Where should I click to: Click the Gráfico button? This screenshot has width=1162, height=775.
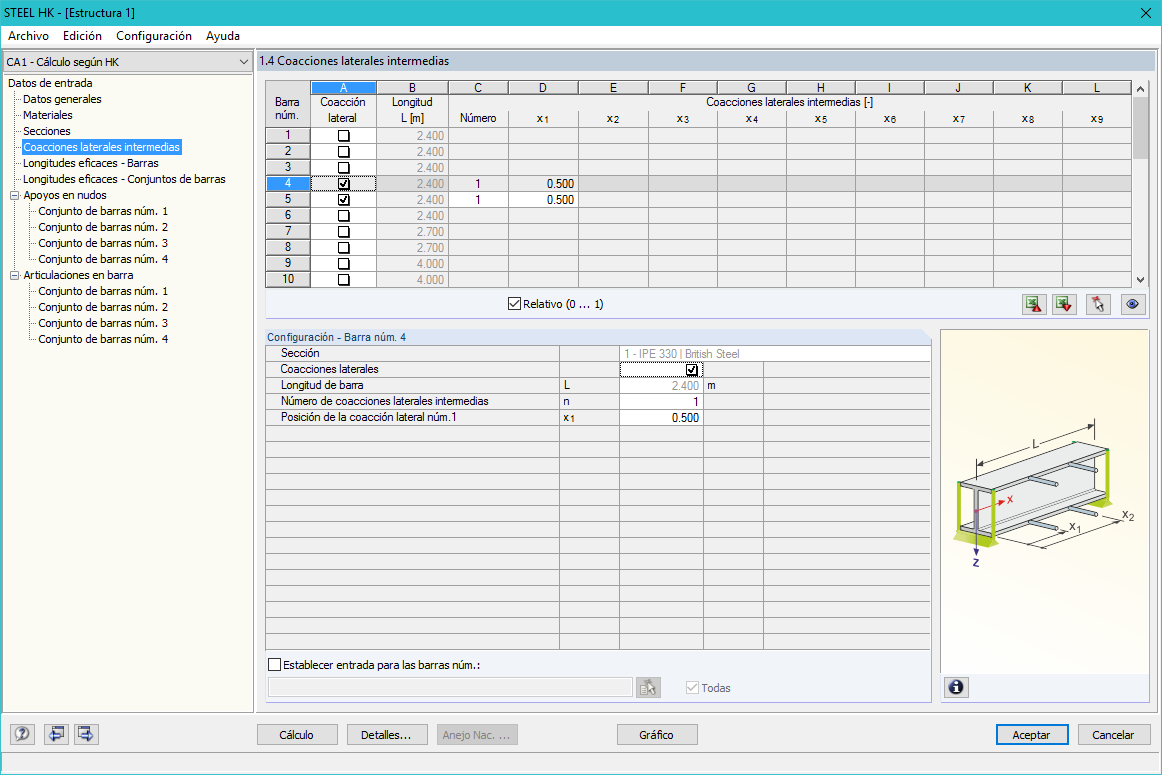click(657, 735)
